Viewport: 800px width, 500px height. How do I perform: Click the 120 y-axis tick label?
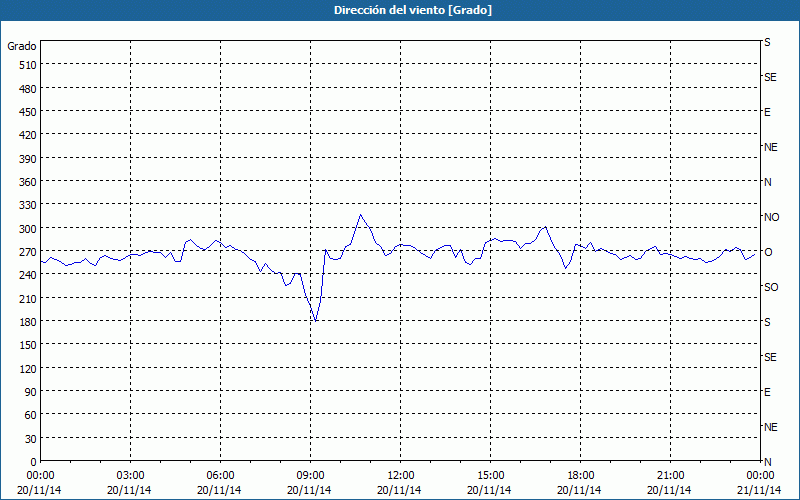point(29,369)
